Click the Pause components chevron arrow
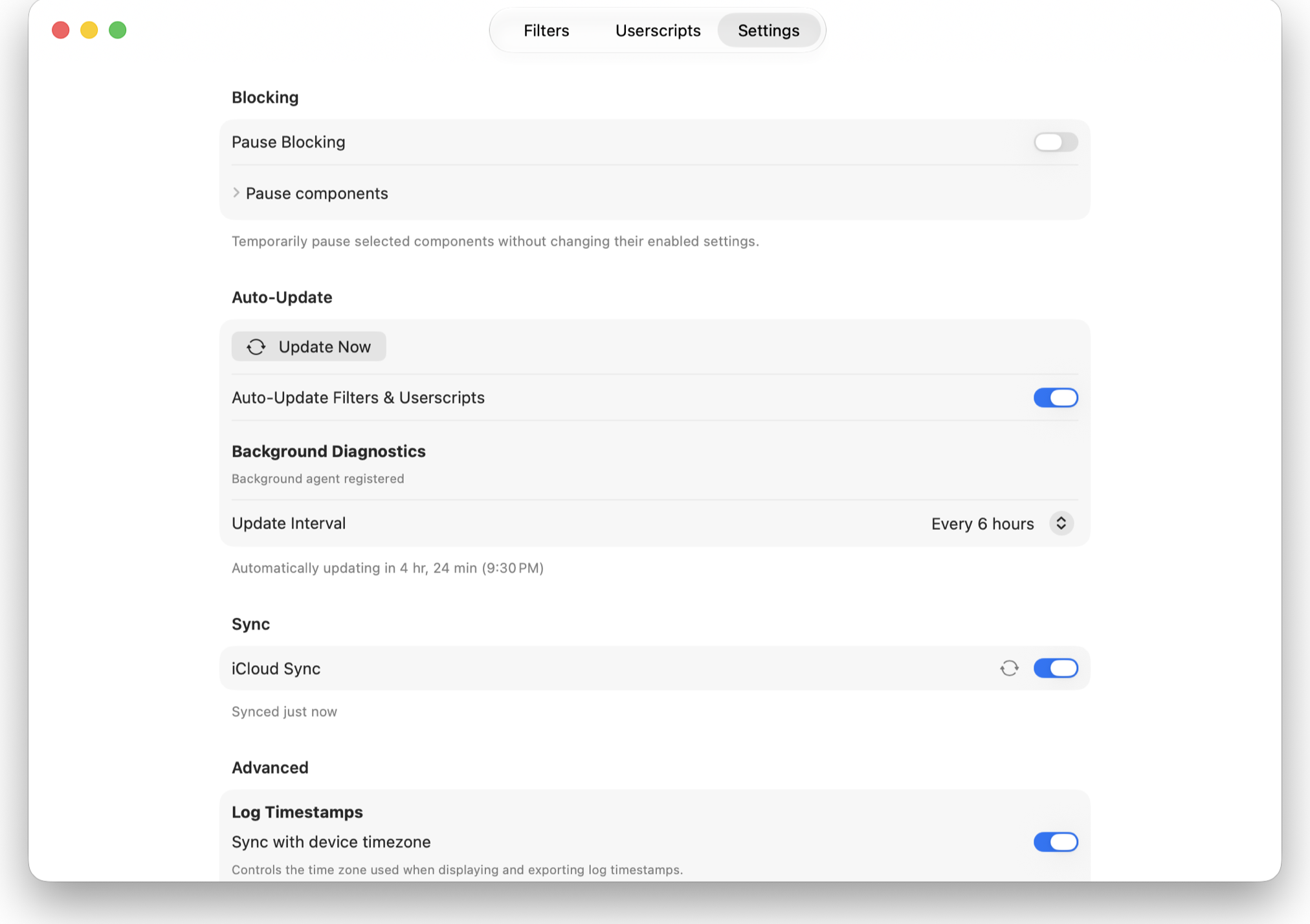 (236, 193)
